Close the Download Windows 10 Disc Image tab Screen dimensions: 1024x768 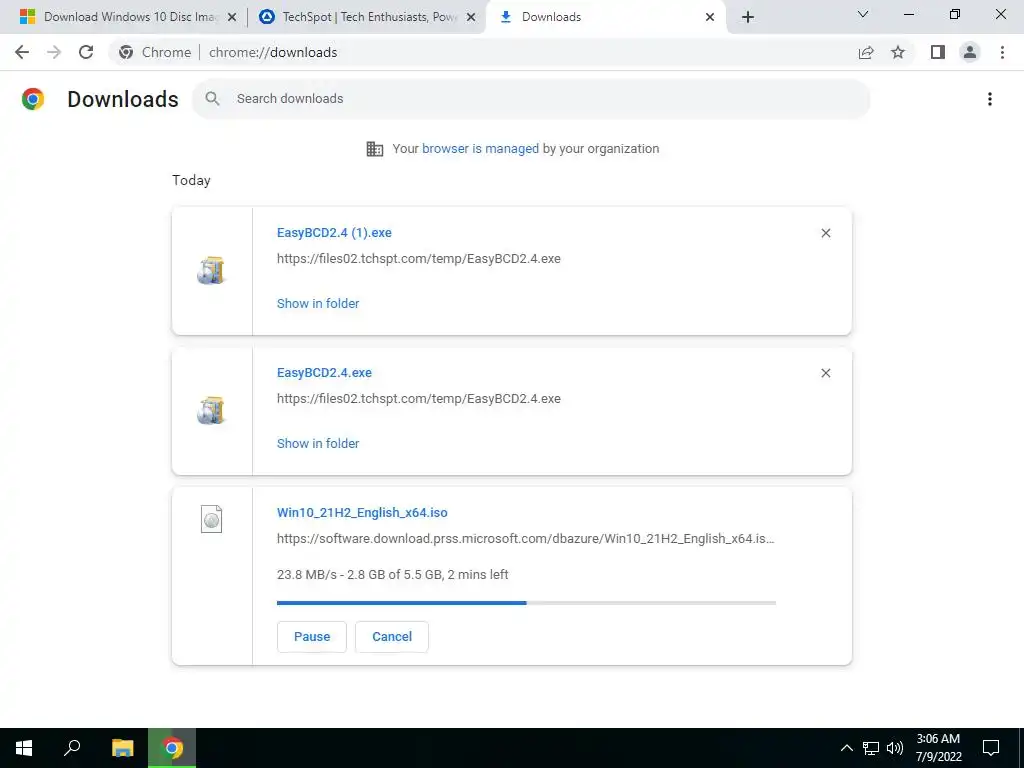click(x=231, y=17)
